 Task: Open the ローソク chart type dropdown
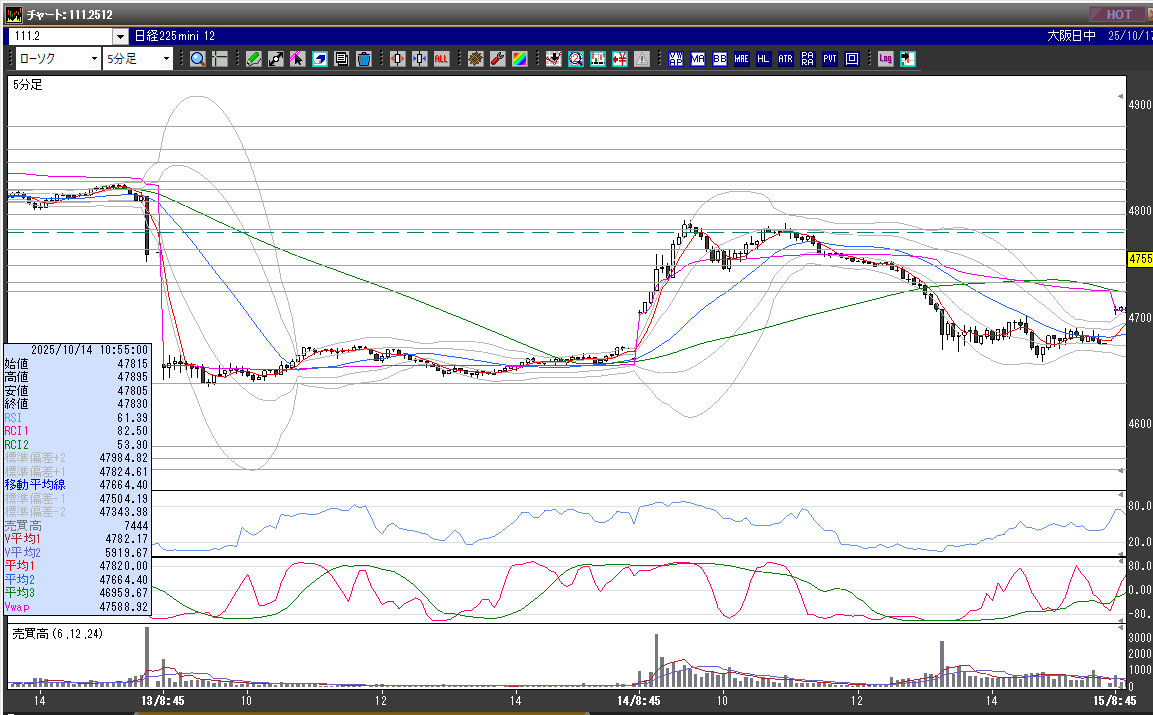click(x=56, y=59)
